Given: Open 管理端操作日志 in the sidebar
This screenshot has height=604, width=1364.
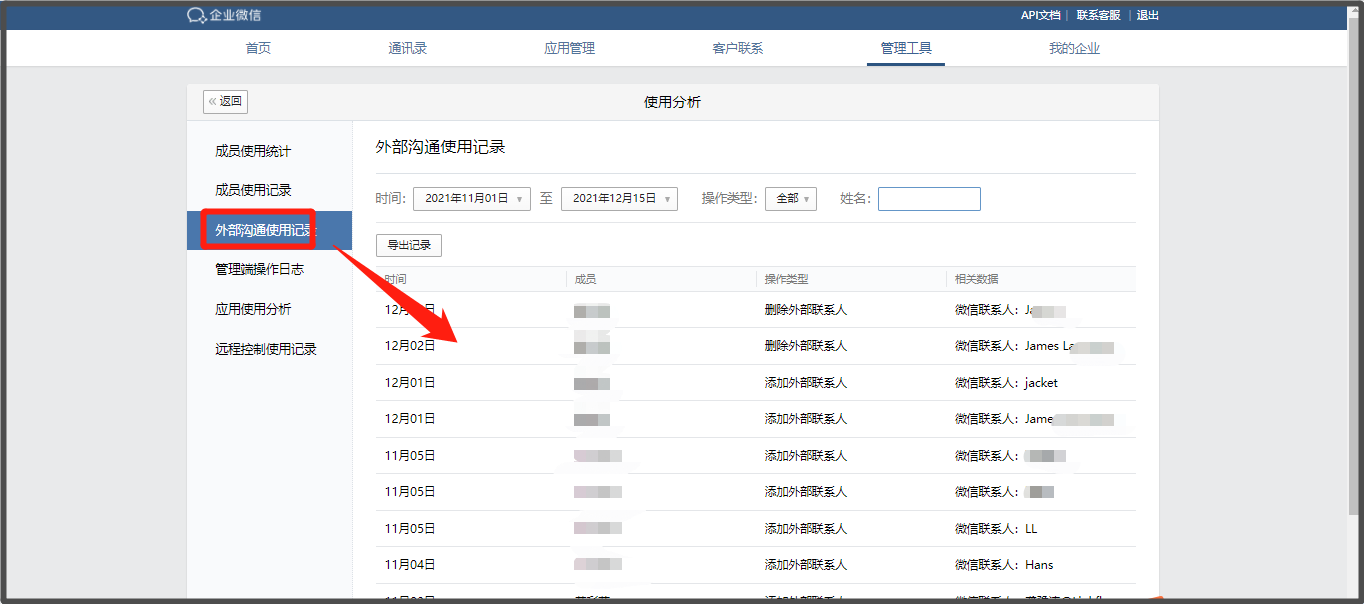Looking at the screenshot, I should click(x=259, y=269).
